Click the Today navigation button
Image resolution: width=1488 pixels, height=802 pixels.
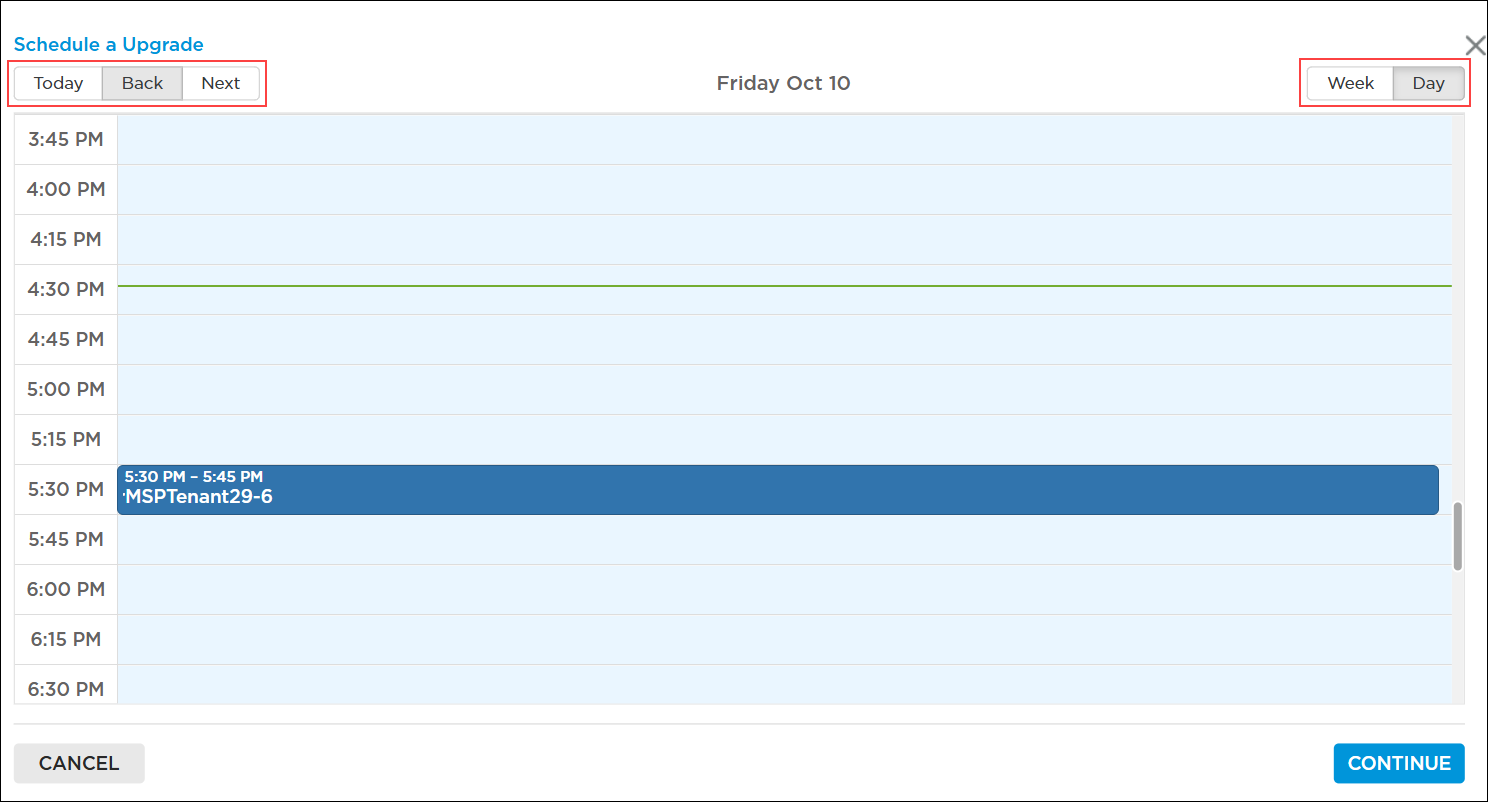58,83
